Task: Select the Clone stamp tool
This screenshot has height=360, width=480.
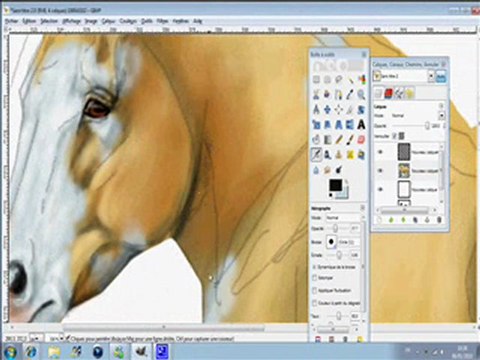Action: 338,155
